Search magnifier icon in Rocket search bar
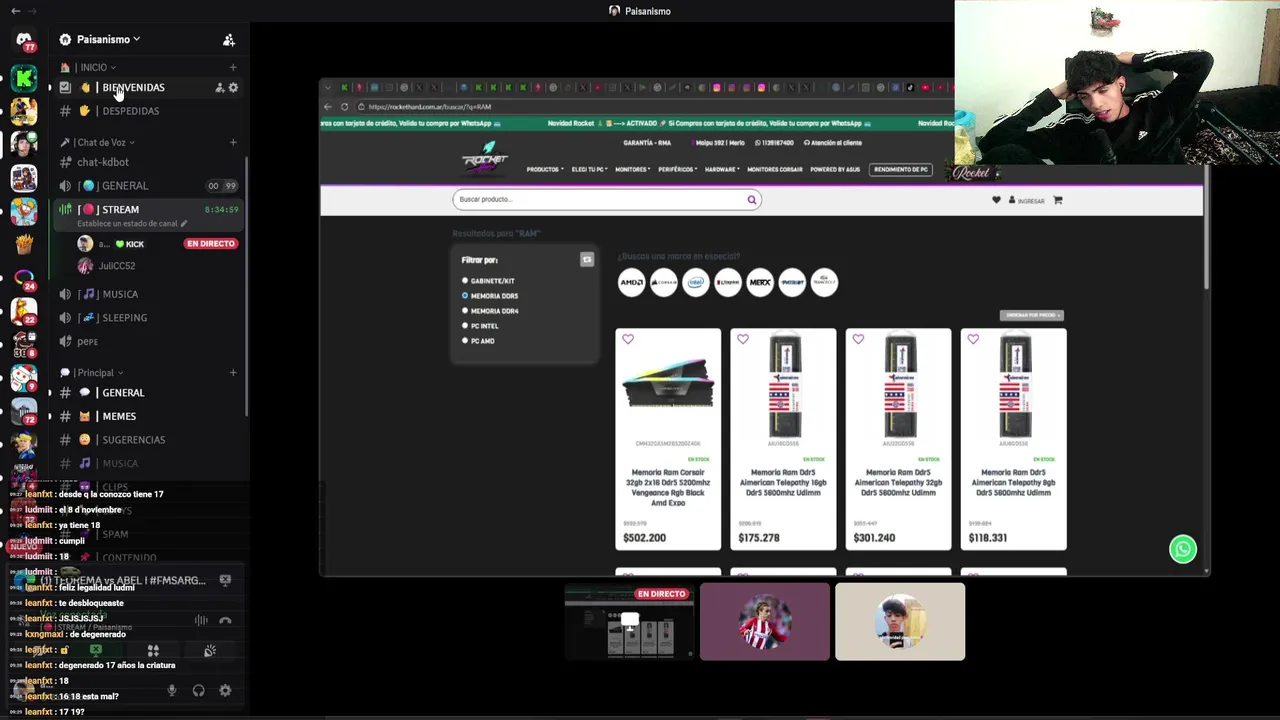This screenshot has width=1280, height=720. click(x=752, y=199)
